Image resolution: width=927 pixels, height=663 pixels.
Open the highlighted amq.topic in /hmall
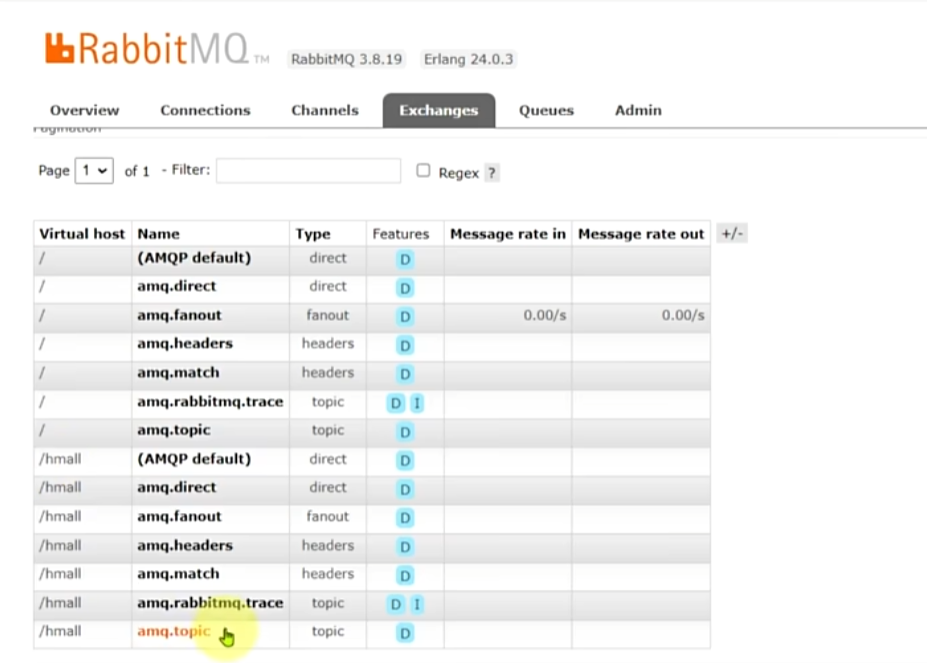(174, 631)
